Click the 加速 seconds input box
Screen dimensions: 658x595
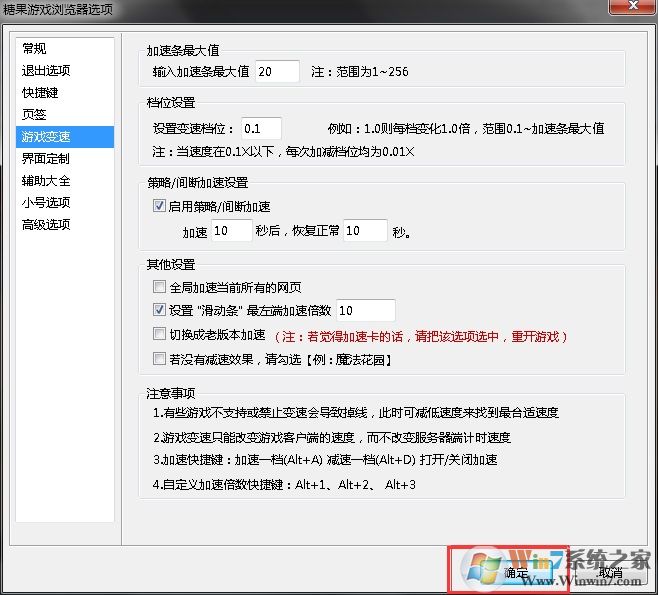(232, 231)
